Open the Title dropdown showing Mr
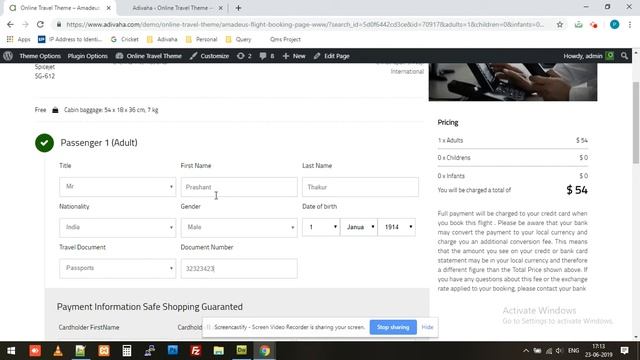640x360 pixels. pos(118,187)
